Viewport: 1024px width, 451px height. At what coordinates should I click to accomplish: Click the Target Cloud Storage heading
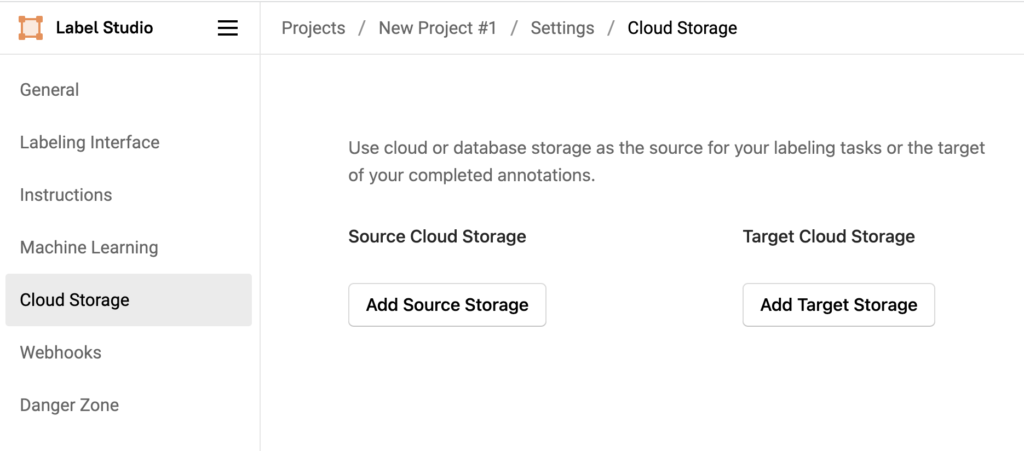[x=829, y=236]
